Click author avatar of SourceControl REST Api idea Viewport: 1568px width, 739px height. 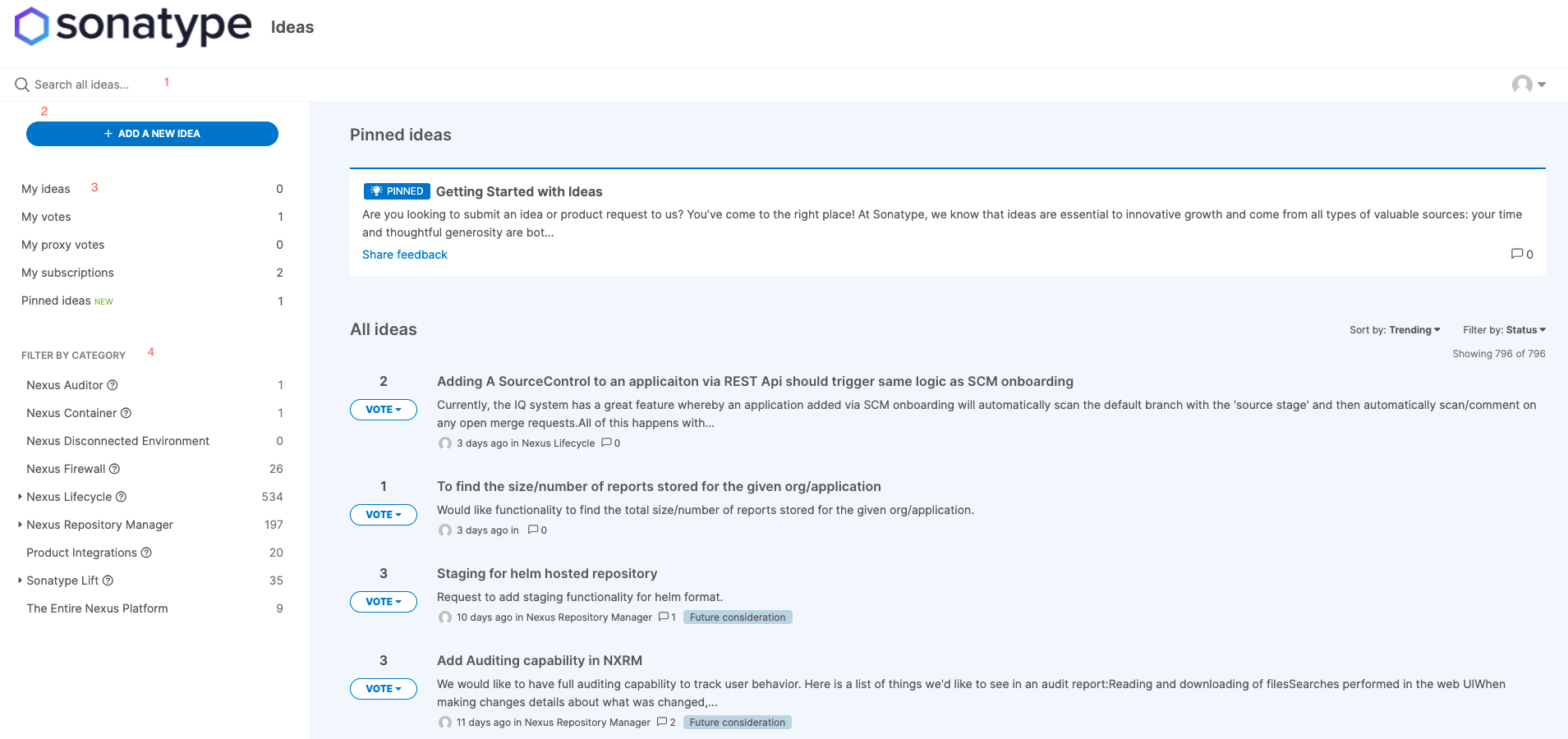[445, 443]
